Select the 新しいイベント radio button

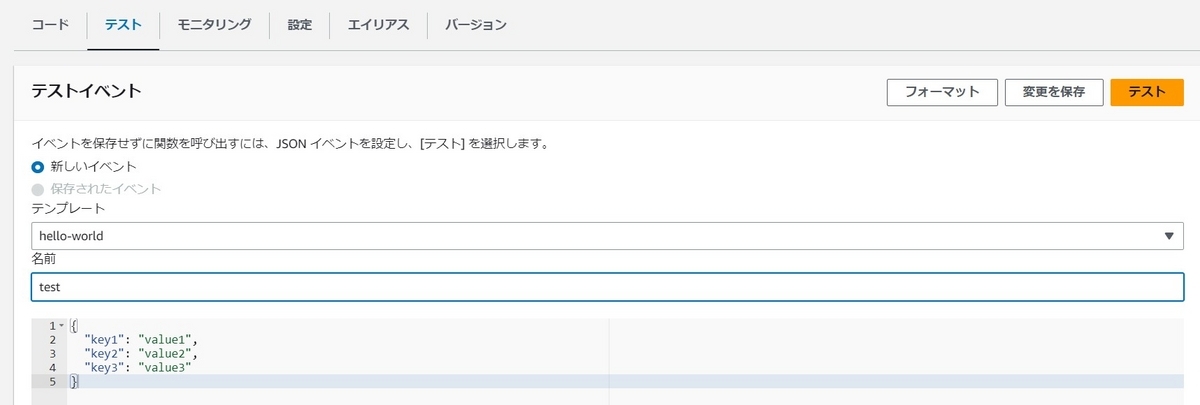pos(38,167)
